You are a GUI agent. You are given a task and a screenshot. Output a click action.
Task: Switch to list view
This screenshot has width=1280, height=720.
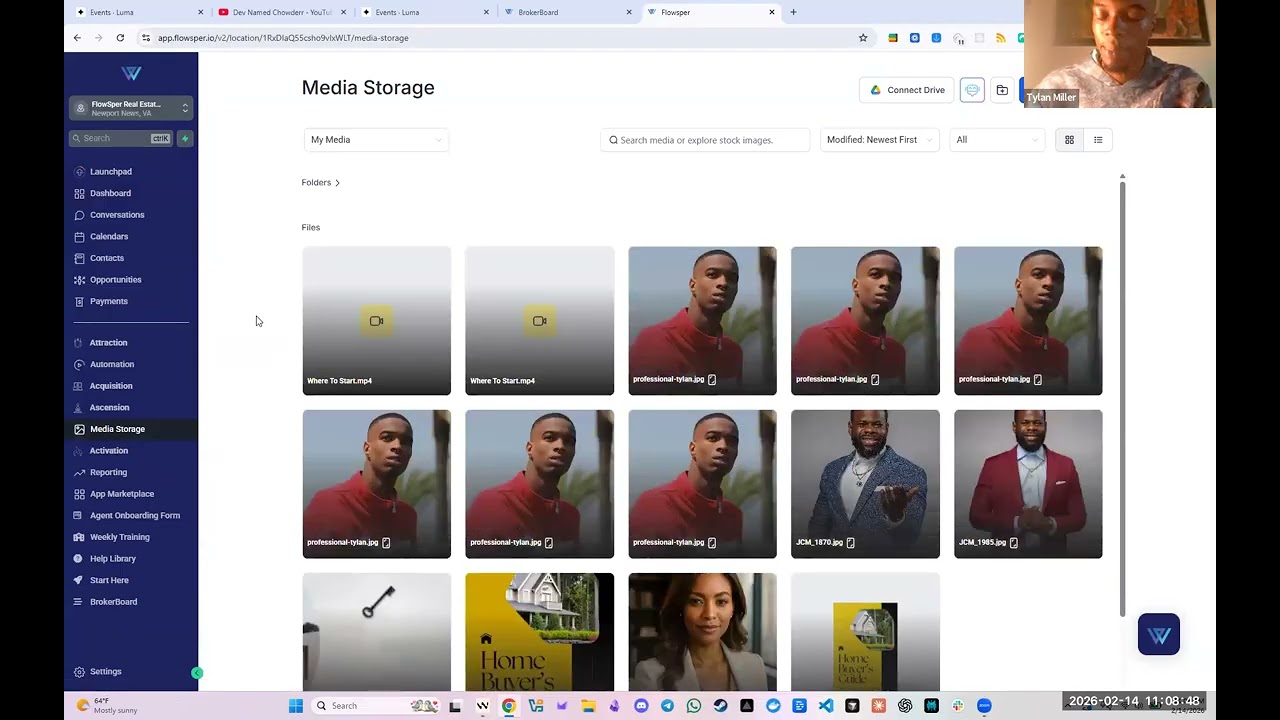(x=1098, y=140)
